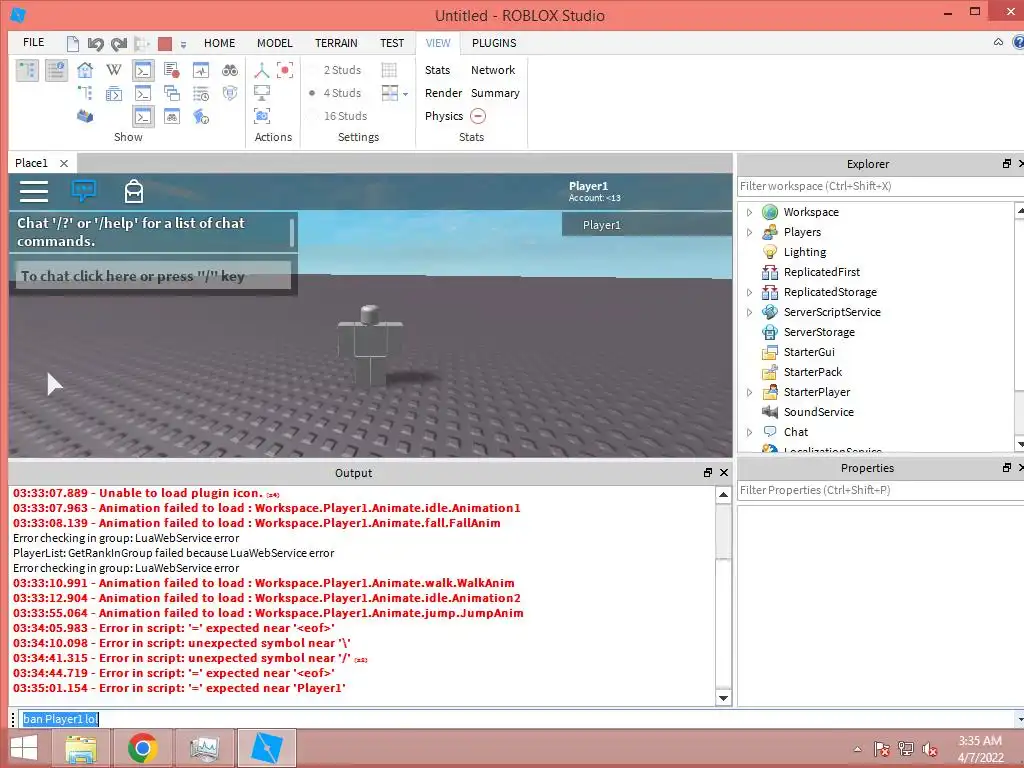This screenshot has width=1024, height=768.
Task: Toggle the Render stats display
Action: (x=443, y=93)
